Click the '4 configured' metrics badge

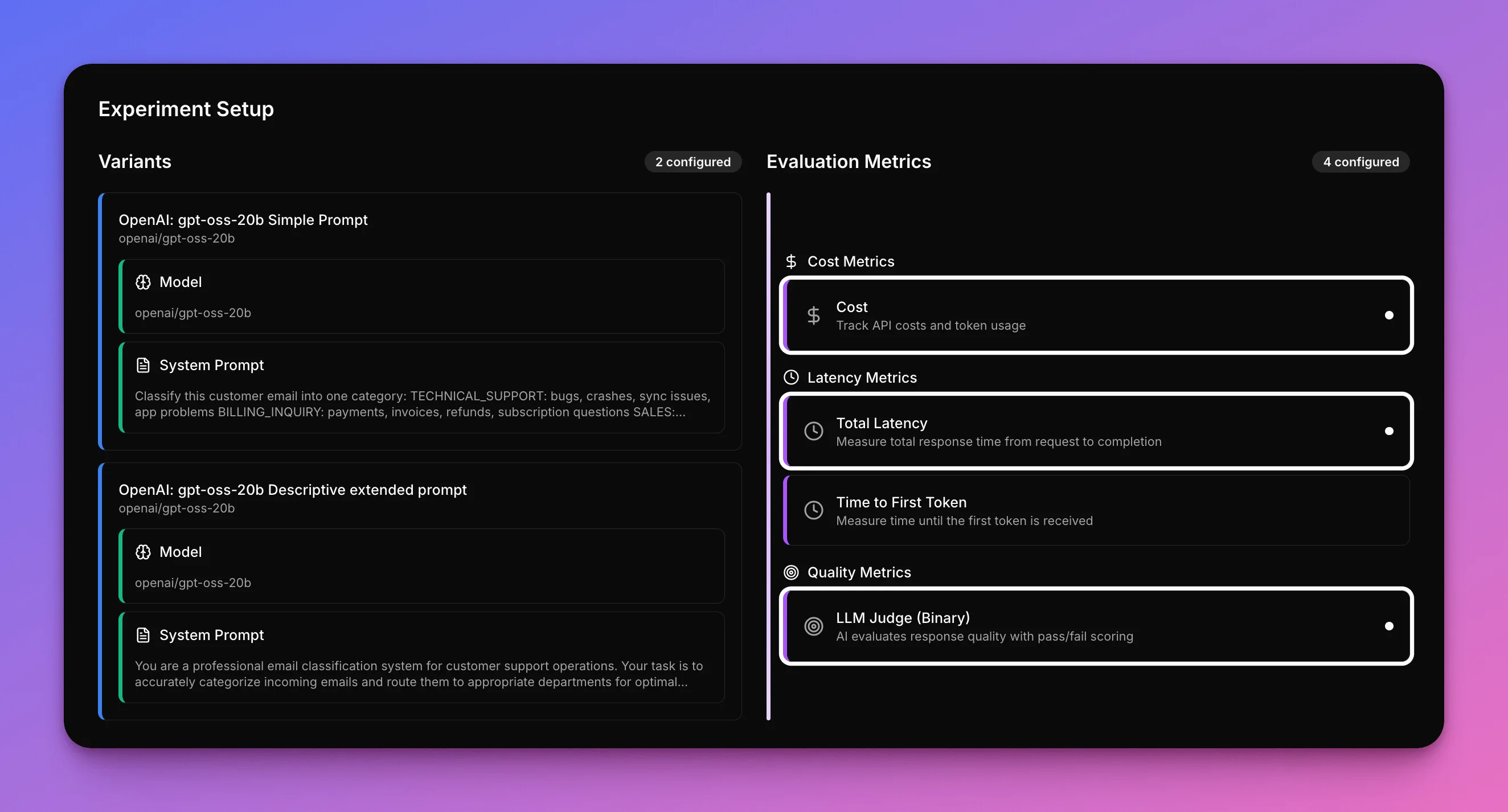point(1361,162)
